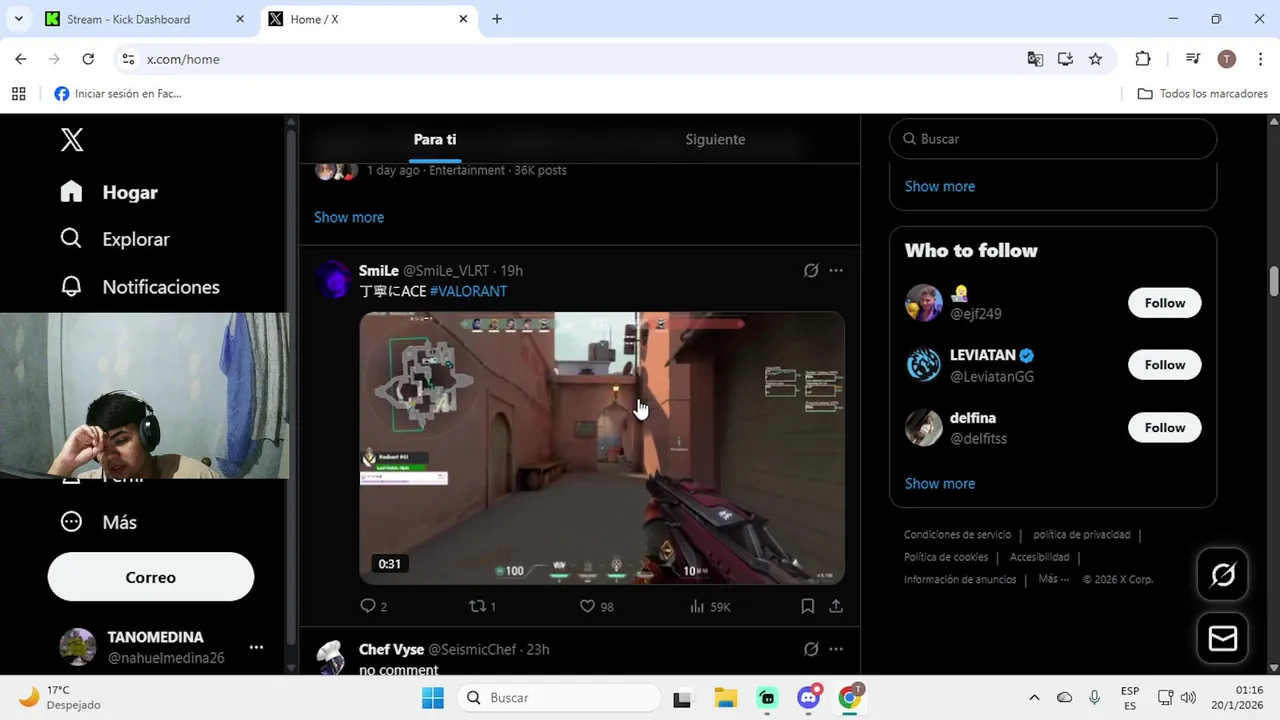This screenshot has height=720, width=1280.
Task: Reply to SmiLe's post
Action: pyautogui.click(x=373, y=606)
